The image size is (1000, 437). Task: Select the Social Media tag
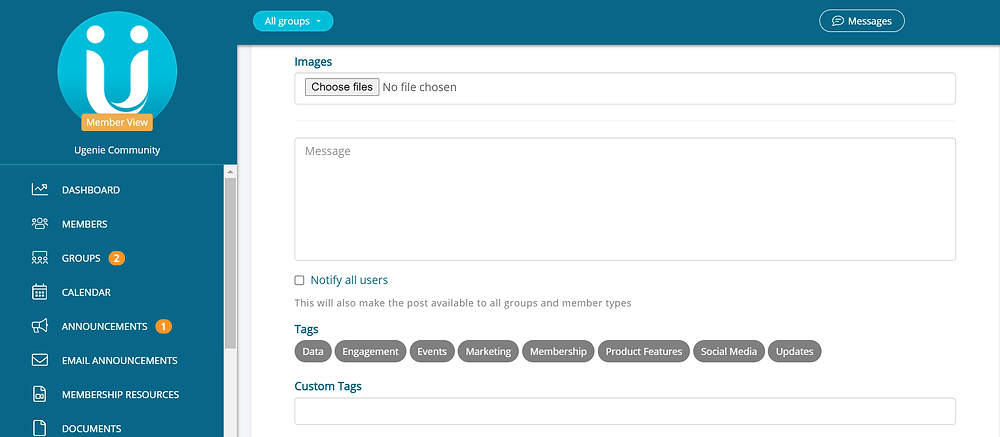(x=728, y=352)
